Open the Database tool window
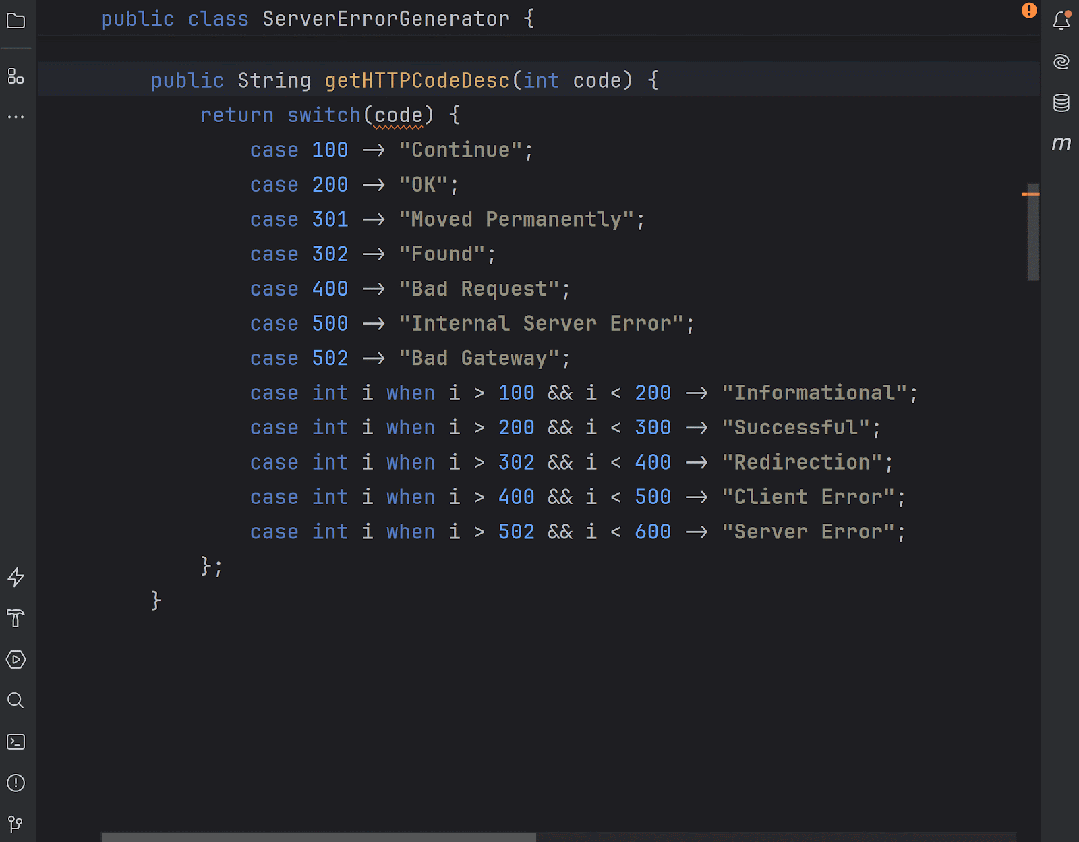1079x842 pixels. coord(1061,102)
